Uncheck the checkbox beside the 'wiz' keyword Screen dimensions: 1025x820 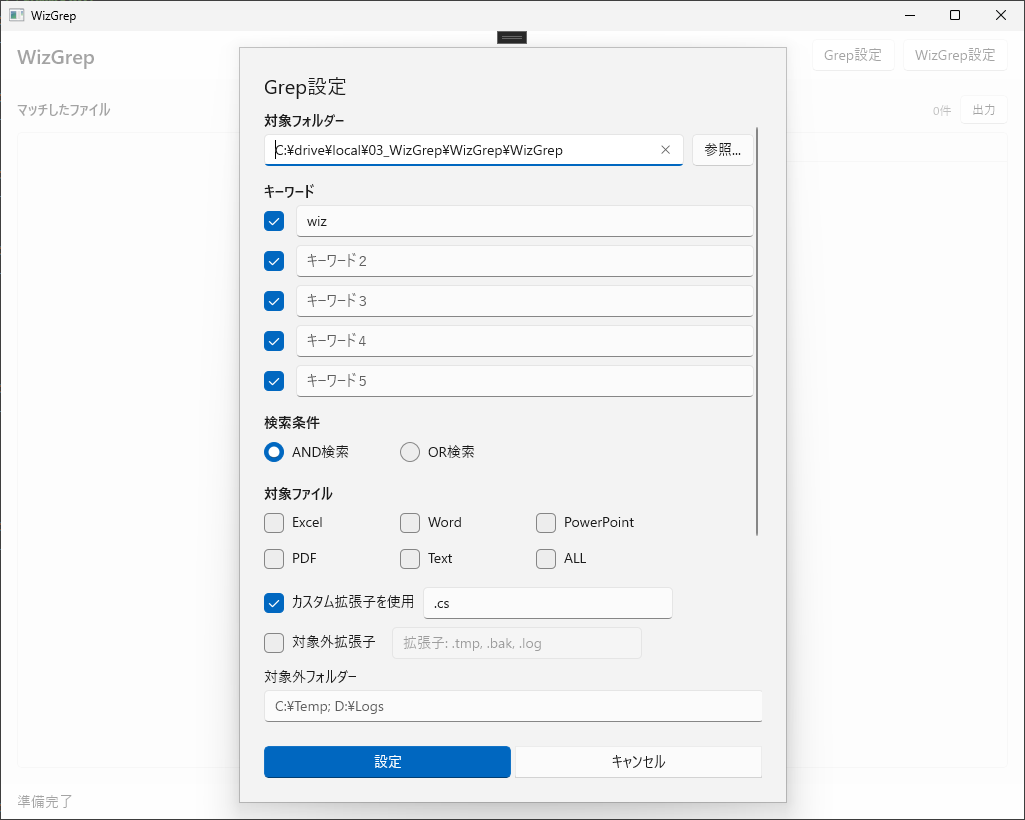274,221
